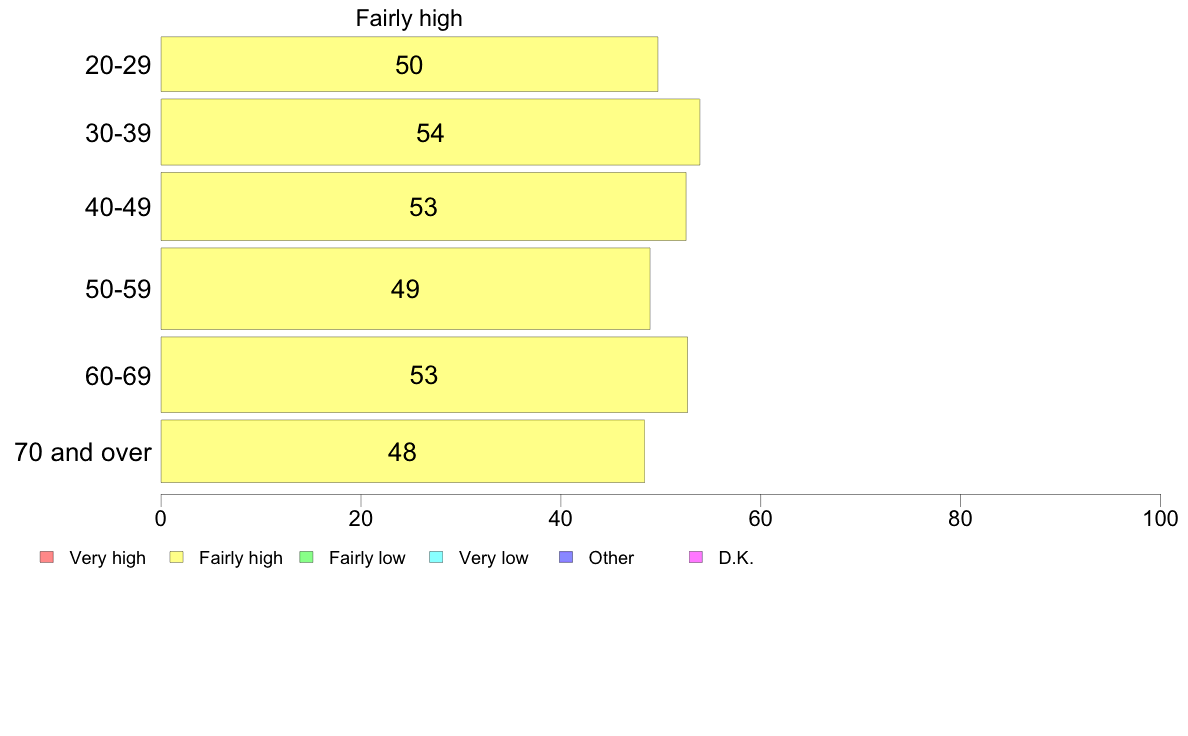Select the 50-59 bar showing 49
The image size is (1188, 736).
point(405,289)
